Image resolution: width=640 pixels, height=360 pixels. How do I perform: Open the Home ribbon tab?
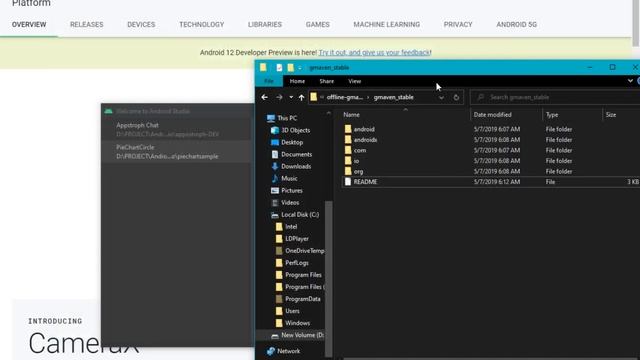click(x=297, y=81)
